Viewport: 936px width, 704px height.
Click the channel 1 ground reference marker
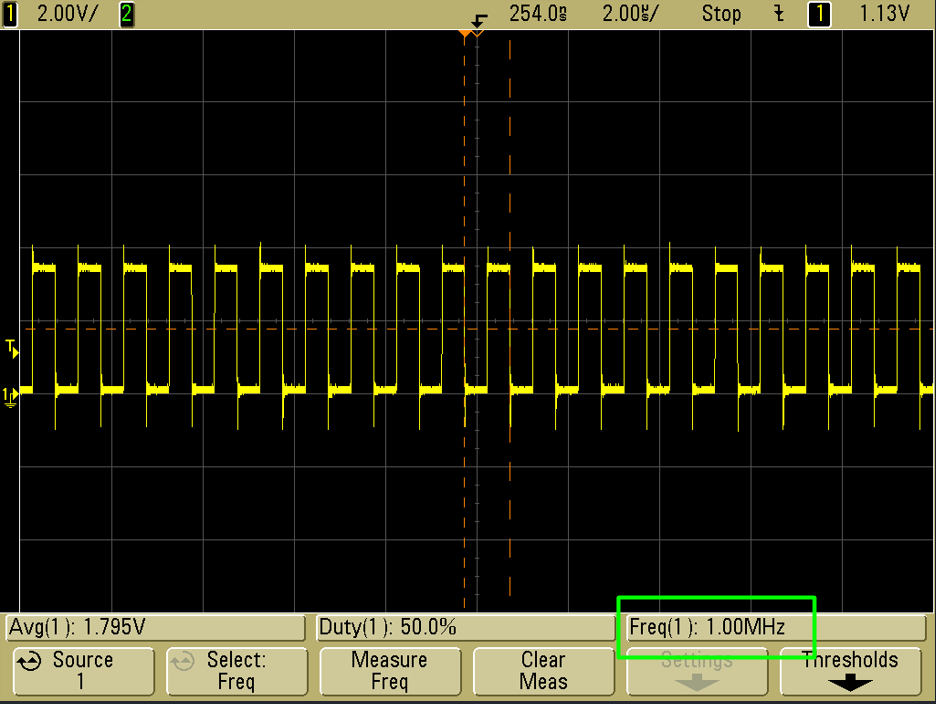[x=11, y=397]
